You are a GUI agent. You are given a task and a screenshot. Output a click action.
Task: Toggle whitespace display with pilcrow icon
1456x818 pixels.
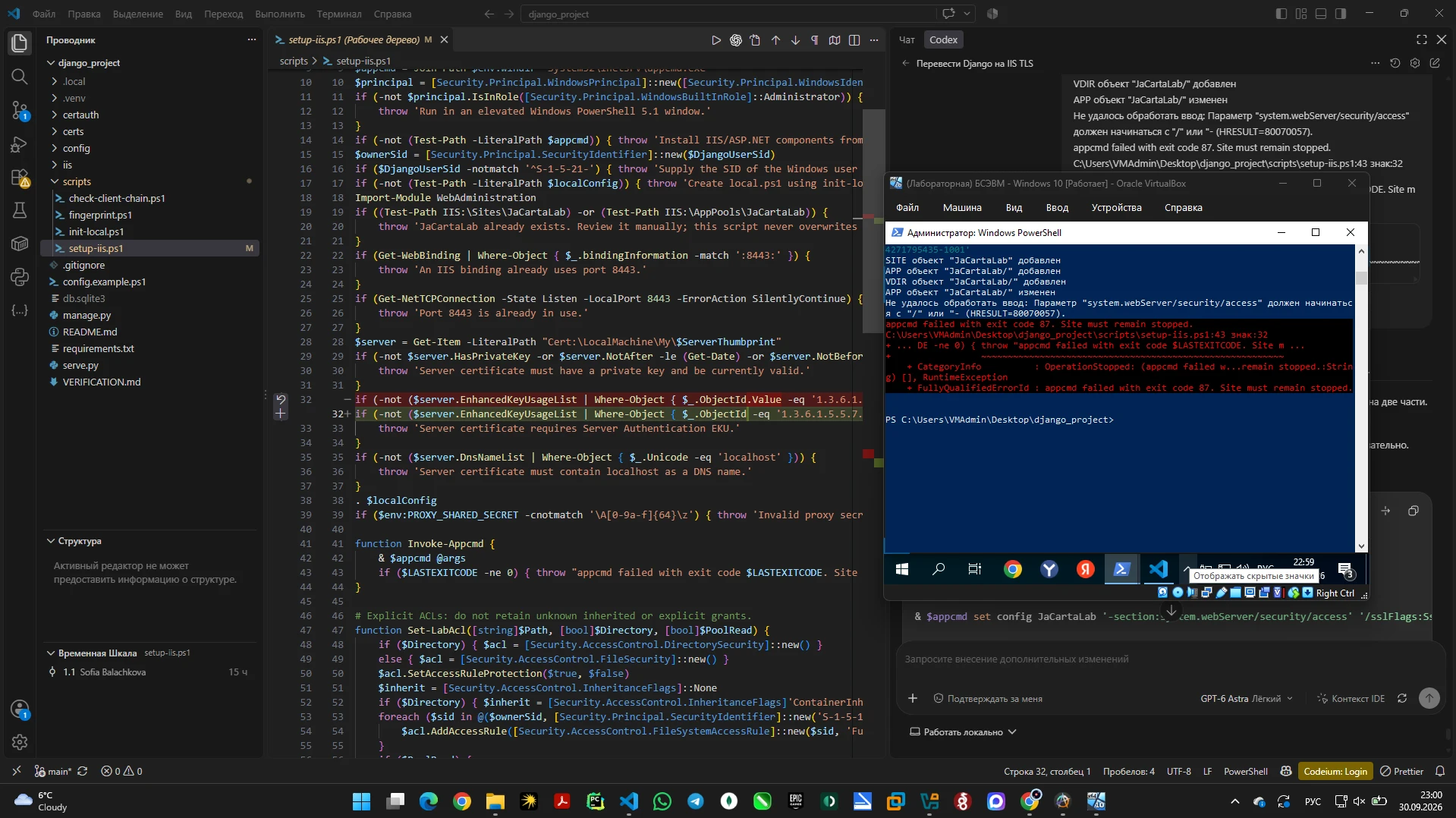click(x=815, y=40)
